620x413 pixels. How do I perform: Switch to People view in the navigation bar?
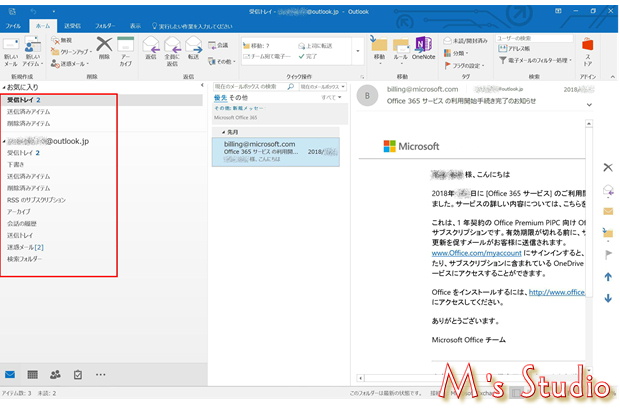coord(55,374)
